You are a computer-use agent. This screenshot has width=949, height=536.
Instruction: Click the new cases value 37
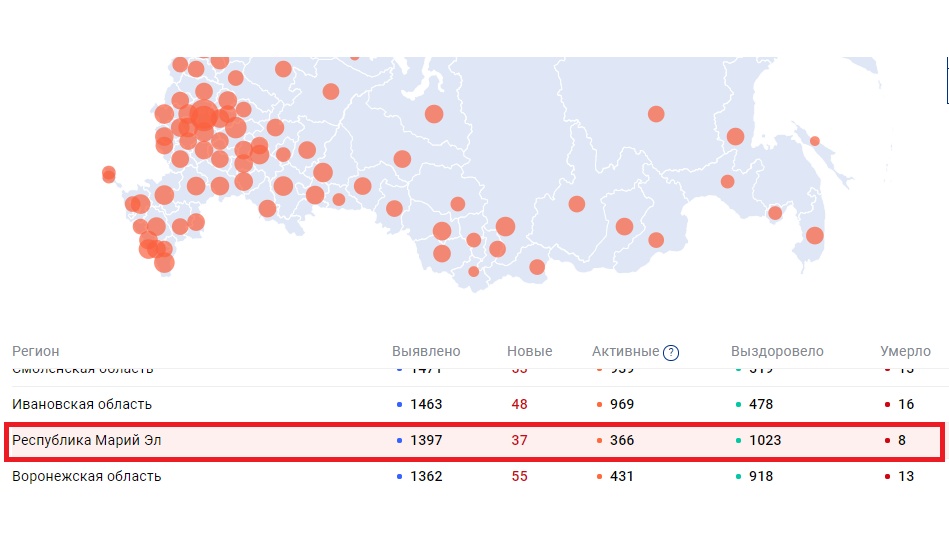519,440
